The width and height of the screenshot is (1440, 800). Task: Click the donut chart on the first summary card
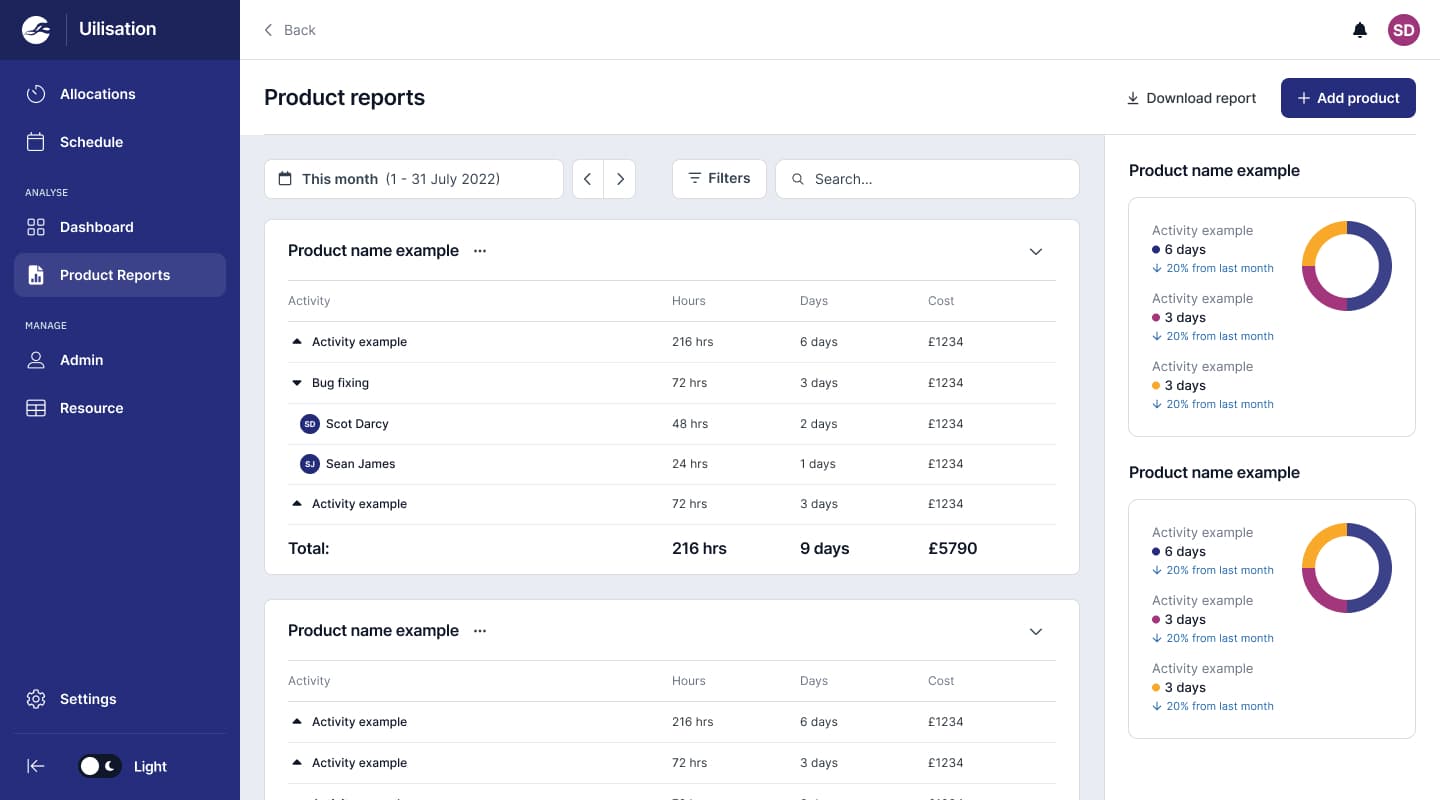[x=1347, y=266]
